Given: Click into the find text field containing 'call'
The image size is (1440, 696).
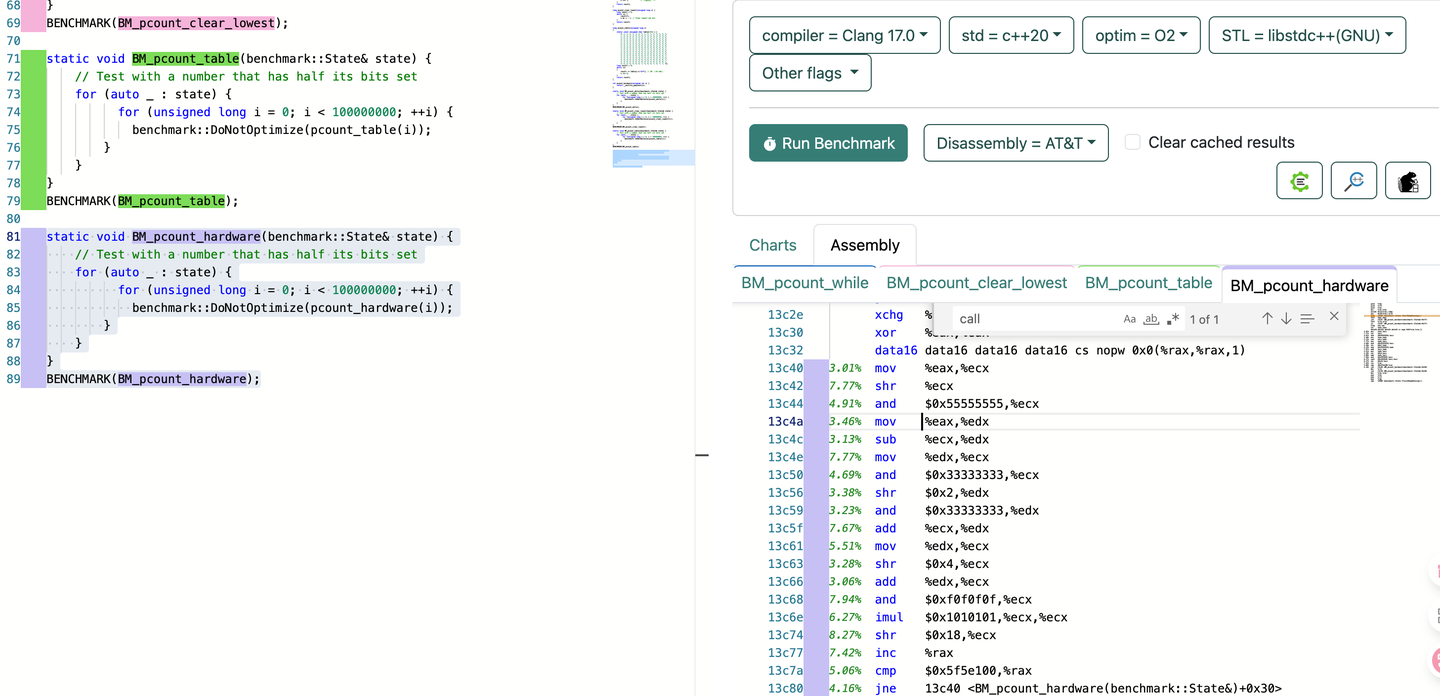Looking at the screenshot, I should click(1035, 319).
